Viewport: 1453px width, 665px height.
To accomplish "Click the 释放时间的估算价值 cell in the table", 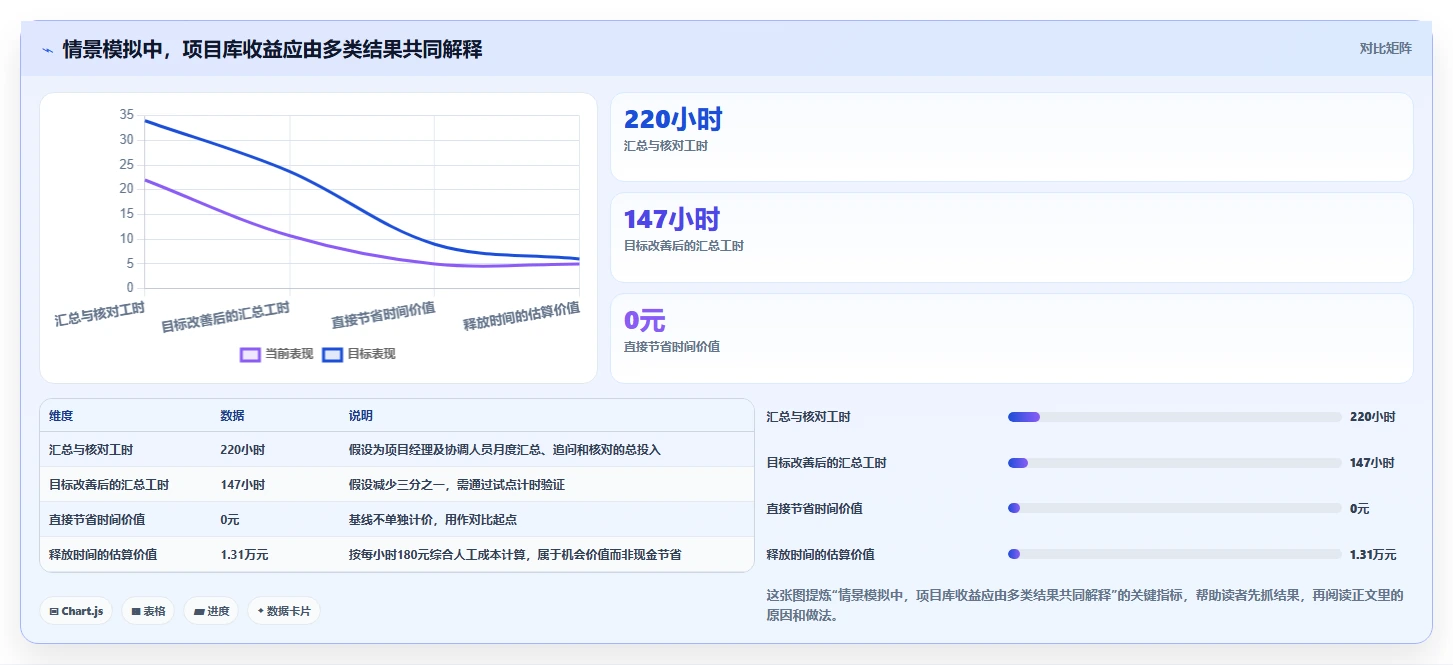I will [x=103, y=554].
